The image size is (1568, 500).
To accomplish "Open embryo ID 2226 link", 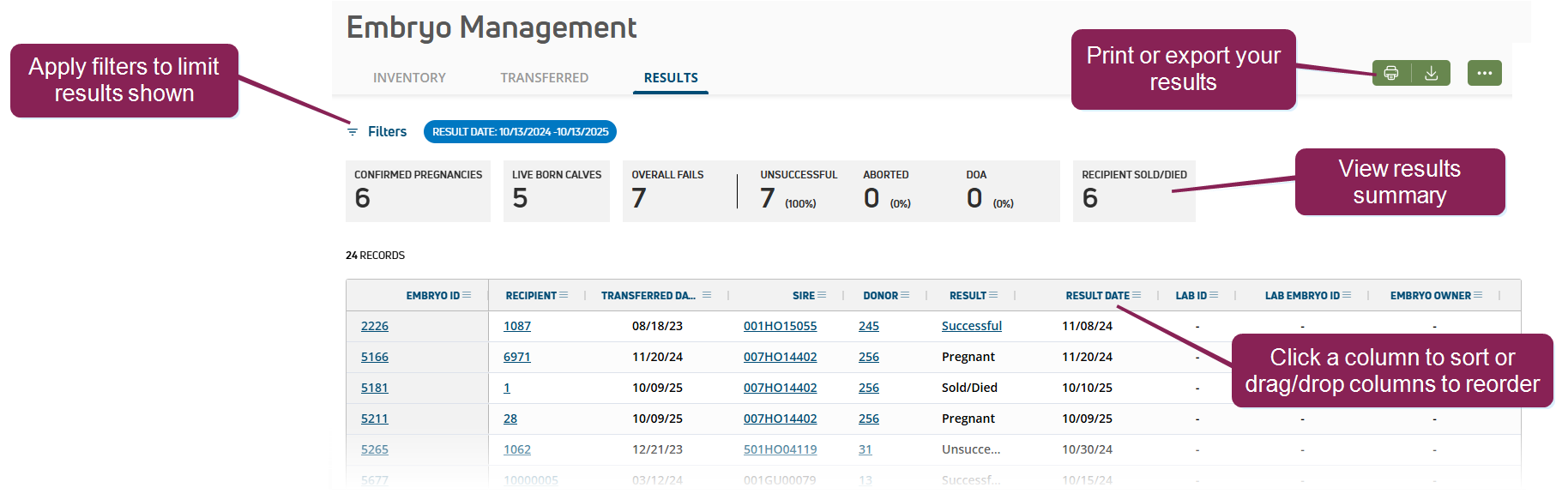I will tap(374, 326).
